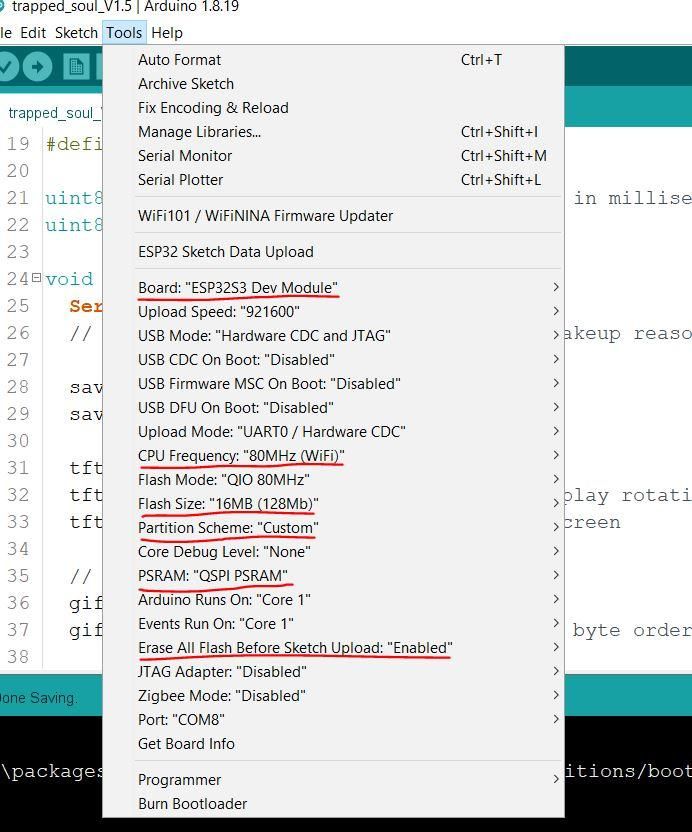This screenshot has height=832, width=692.
Task: Open the Help menu
Action: (167, 33)
